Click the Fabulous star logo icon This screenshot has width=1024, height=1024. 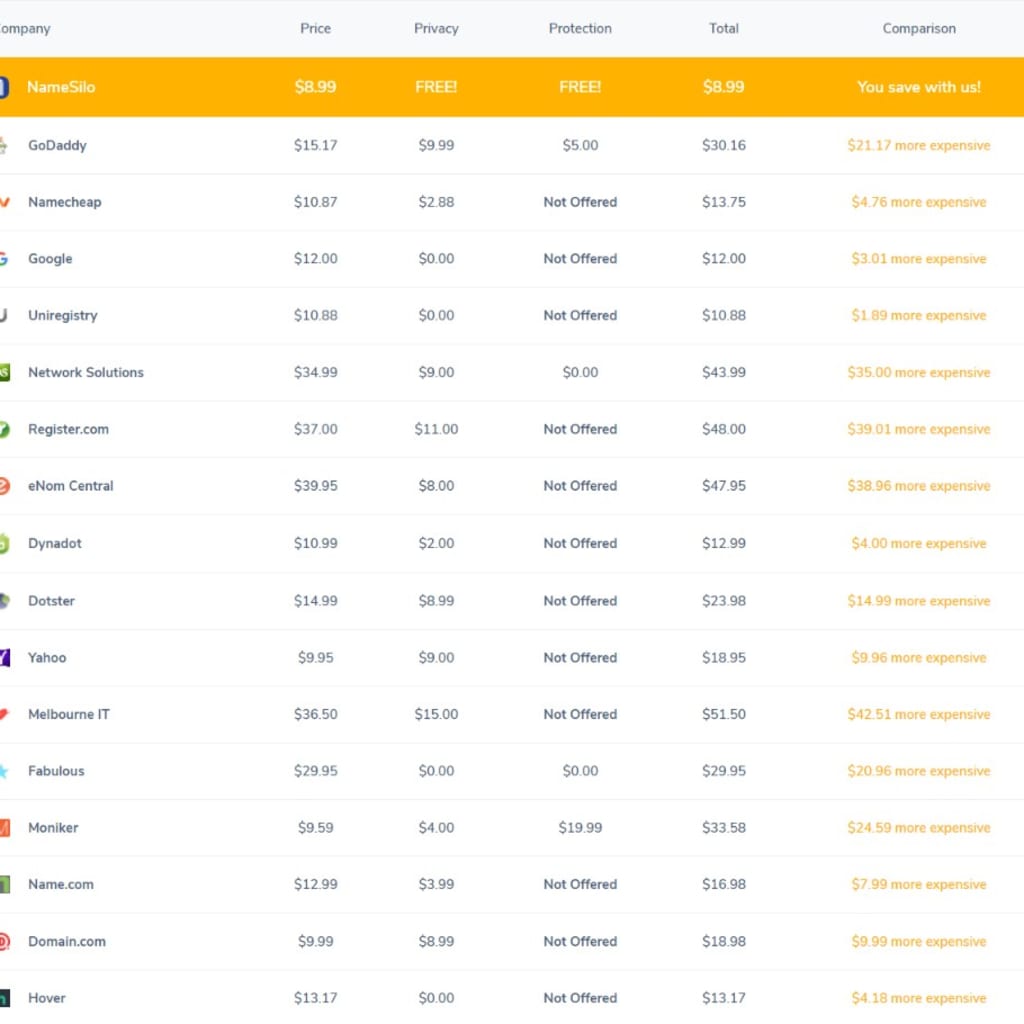point(4,771)
